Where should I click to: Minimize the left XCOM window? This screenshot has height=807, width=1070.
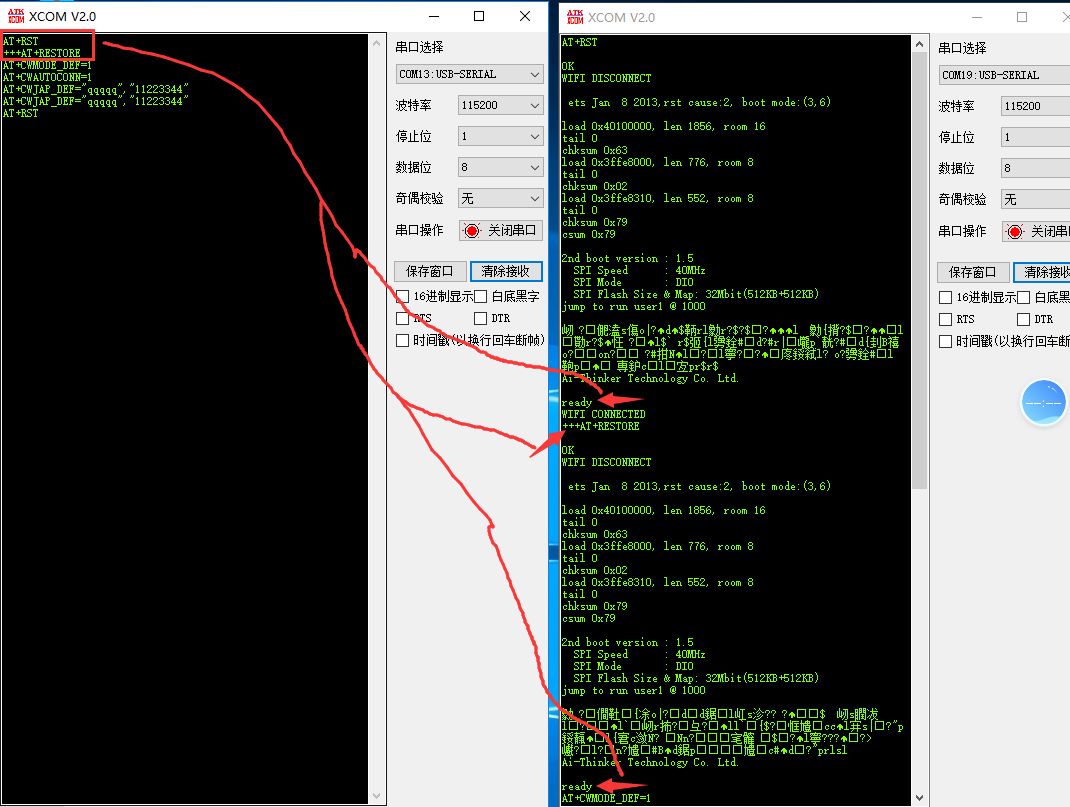pyautogui.click(x=434, y=16)
